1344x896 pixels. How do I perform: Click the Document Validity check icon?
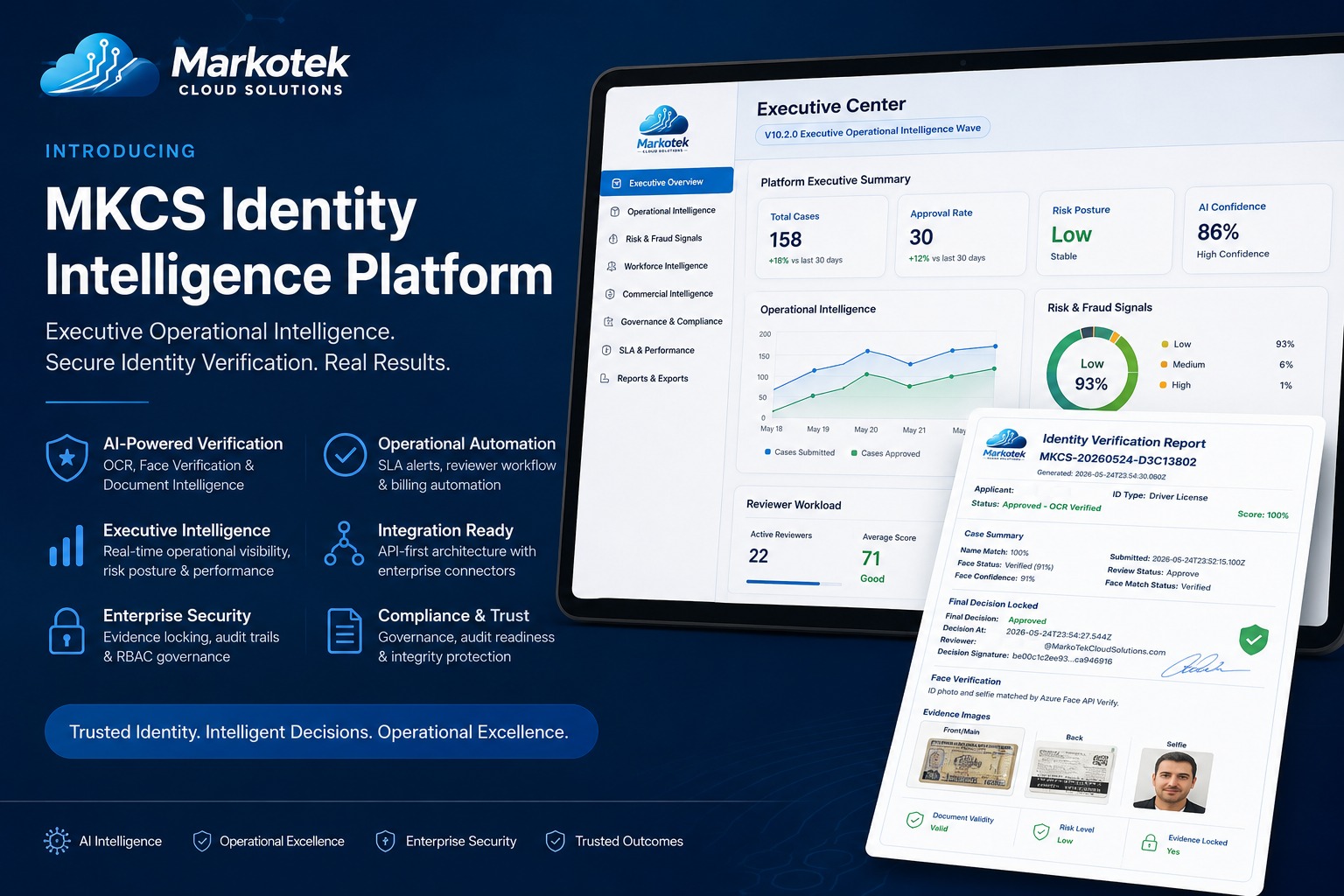coord(914,820)
